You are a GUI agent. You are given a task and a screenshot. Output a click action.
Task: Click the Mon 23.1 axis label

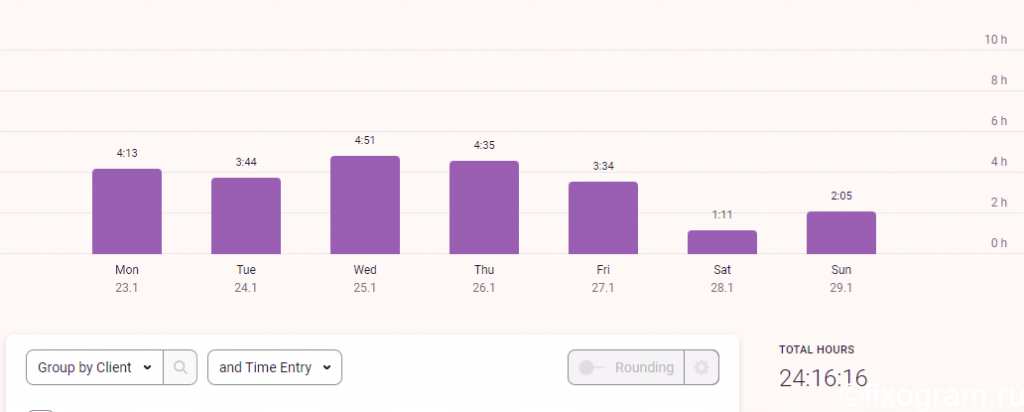[x=127, y=279]
